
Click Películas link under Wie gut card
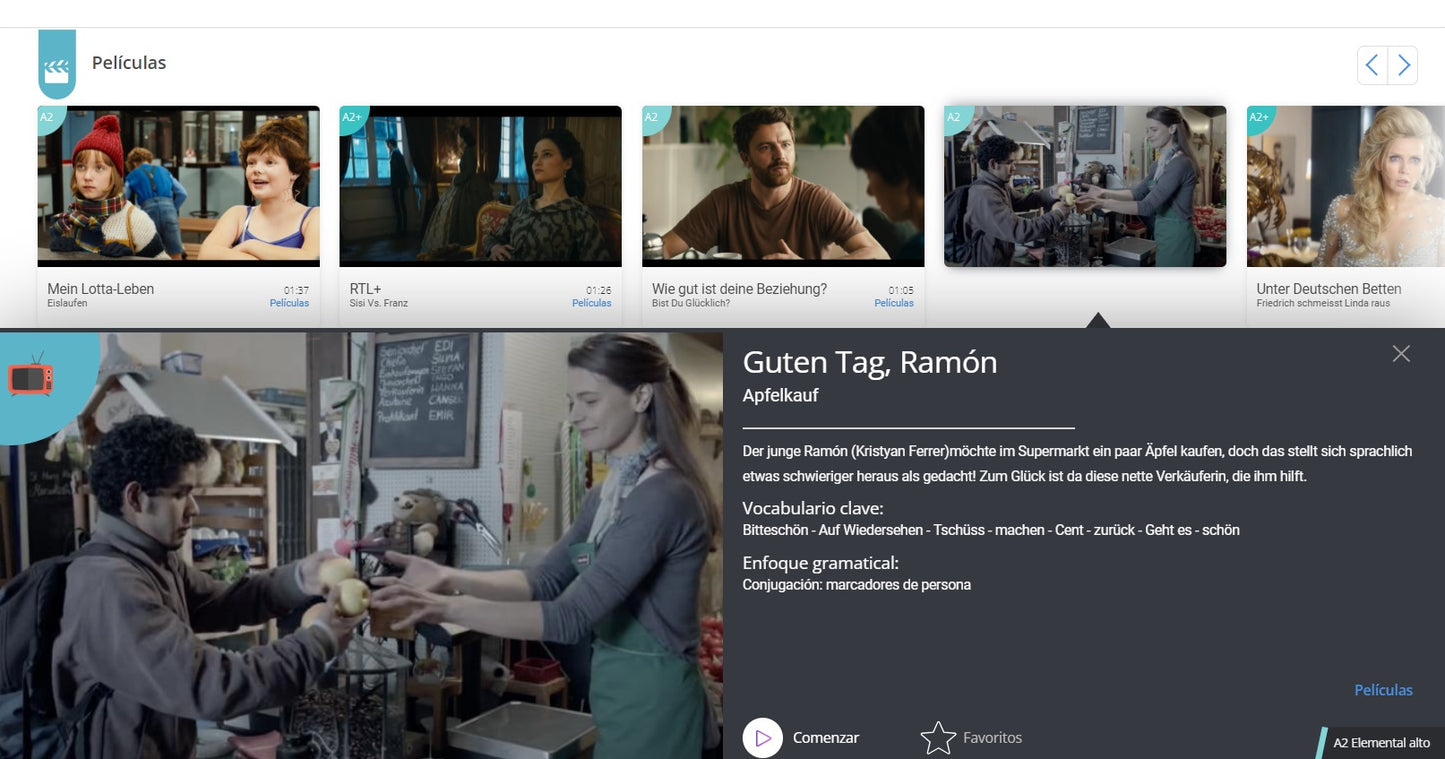[x=894, y=303]
